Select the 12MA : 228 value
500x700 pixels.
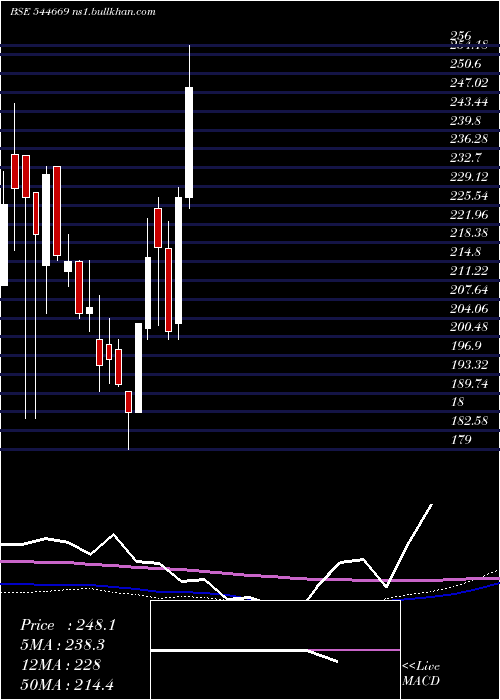[60, 665]
